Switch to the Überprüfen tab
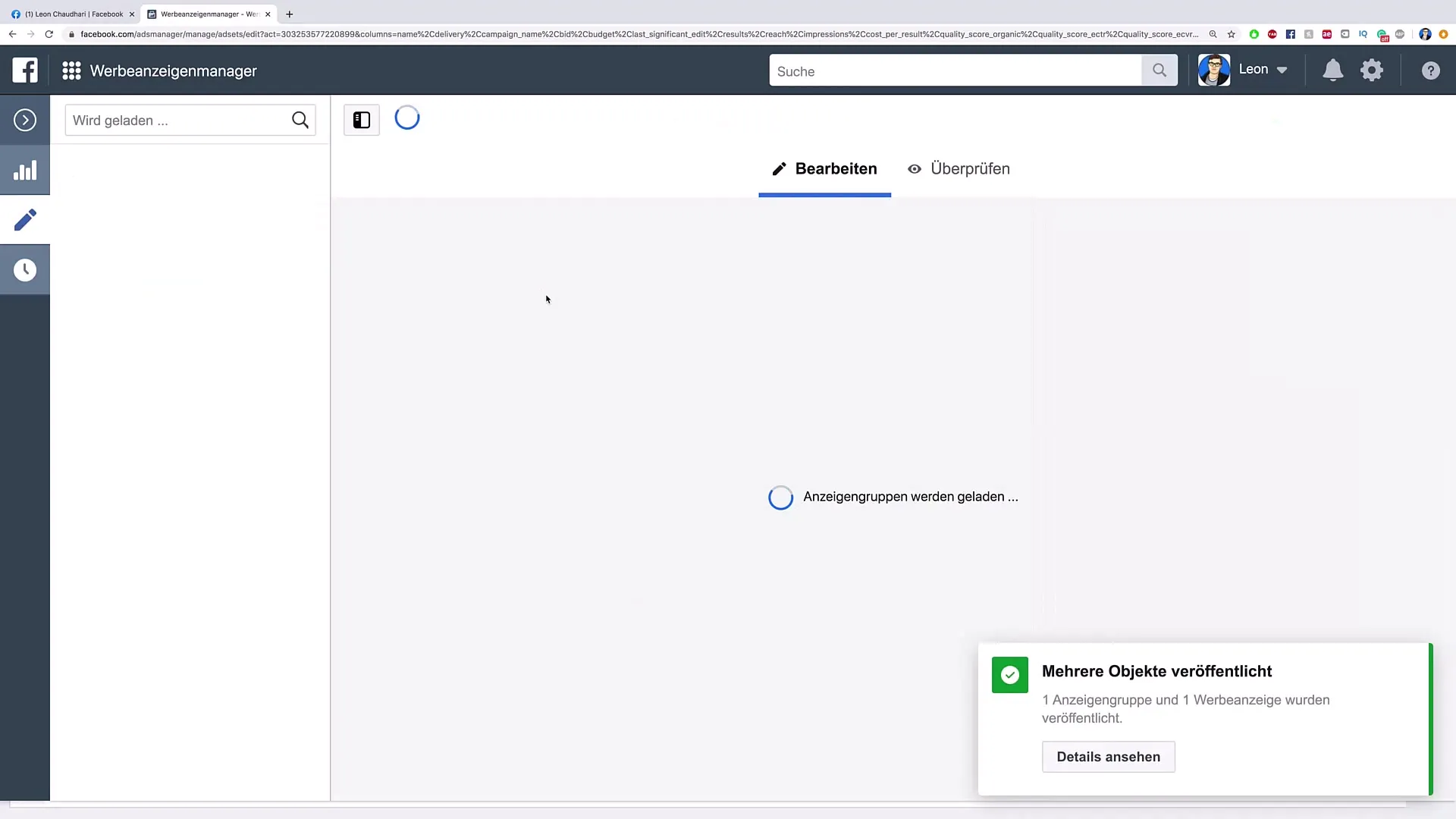Image resolution: width=1456 pixels, height=819 pixels. [959, 168]
